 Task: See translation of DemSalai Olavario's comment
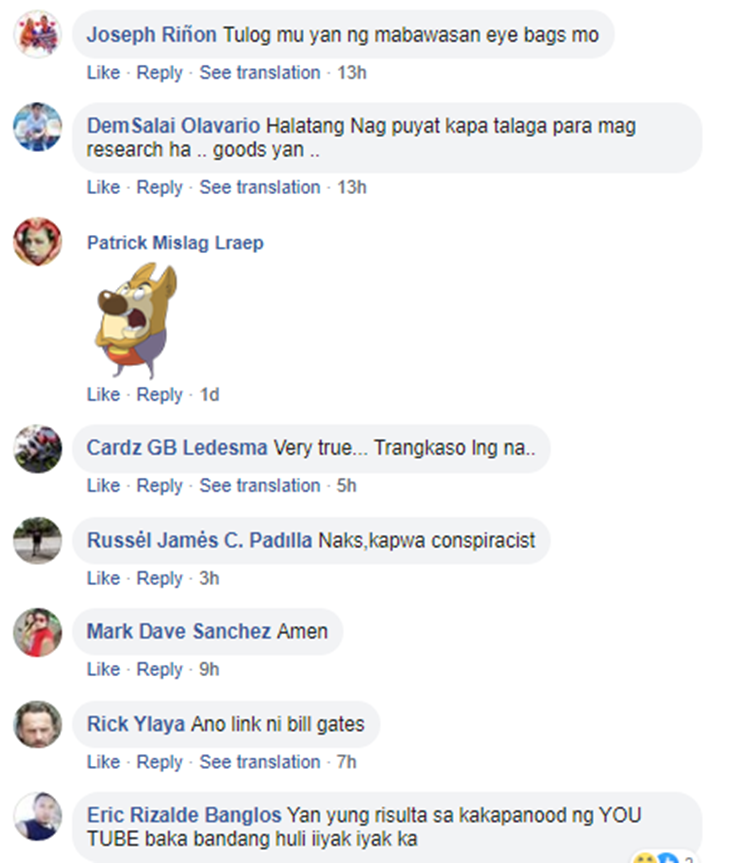[x=260, y=187]
